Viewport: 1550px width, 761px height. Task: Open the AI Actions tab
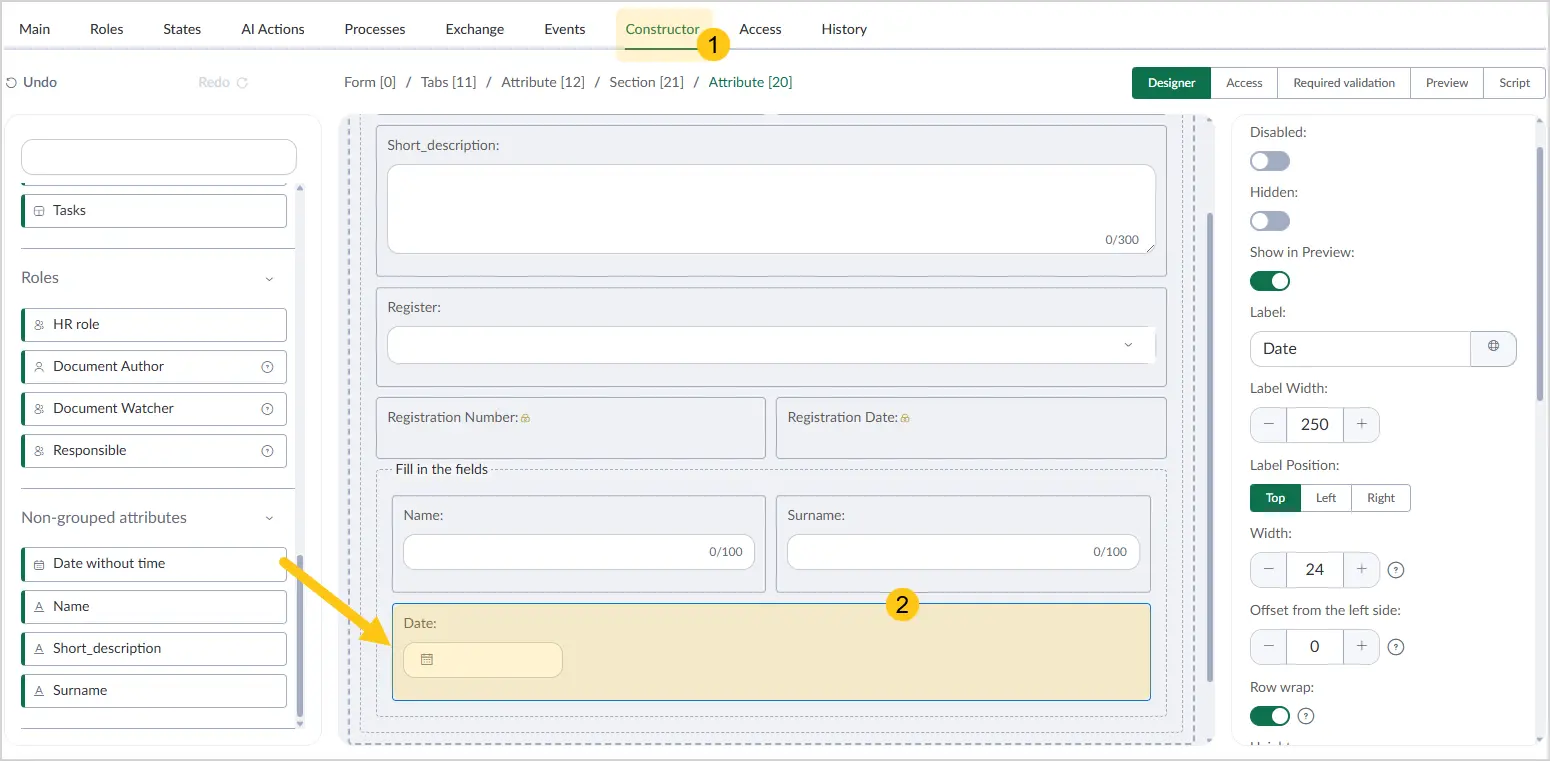click(273, 29)
